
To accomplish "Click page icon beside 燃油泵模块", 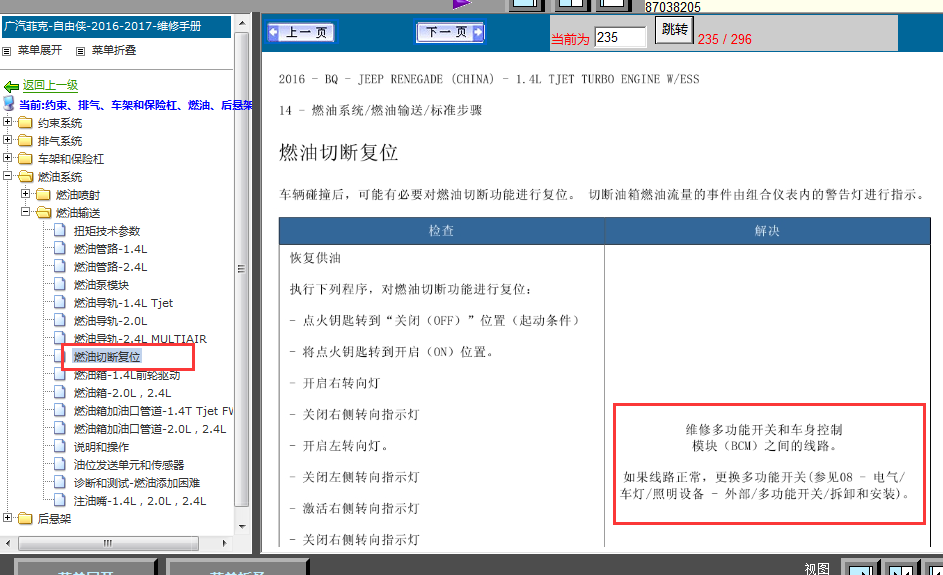I will pos(60,284).
